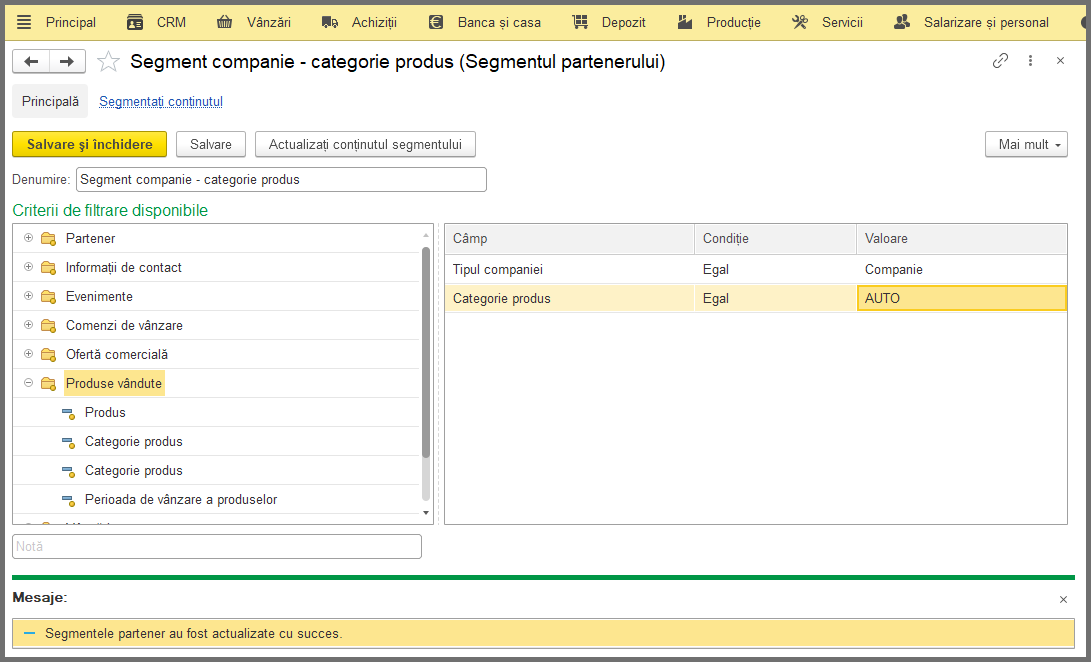Viewport: 1091px width, 662px height.
Task: Expand the Partener folder
Action: coord(29,238)
